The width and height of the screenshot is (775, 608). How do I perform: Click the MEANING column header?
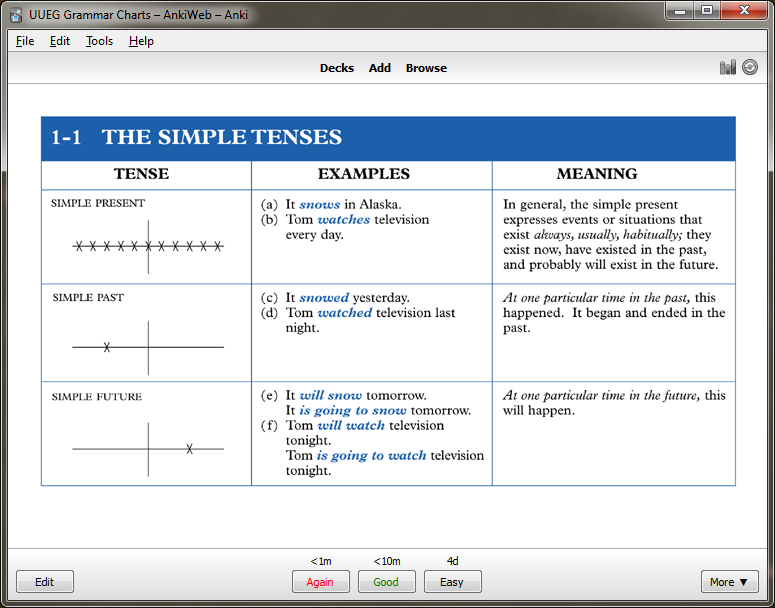(x=597, y=174)
